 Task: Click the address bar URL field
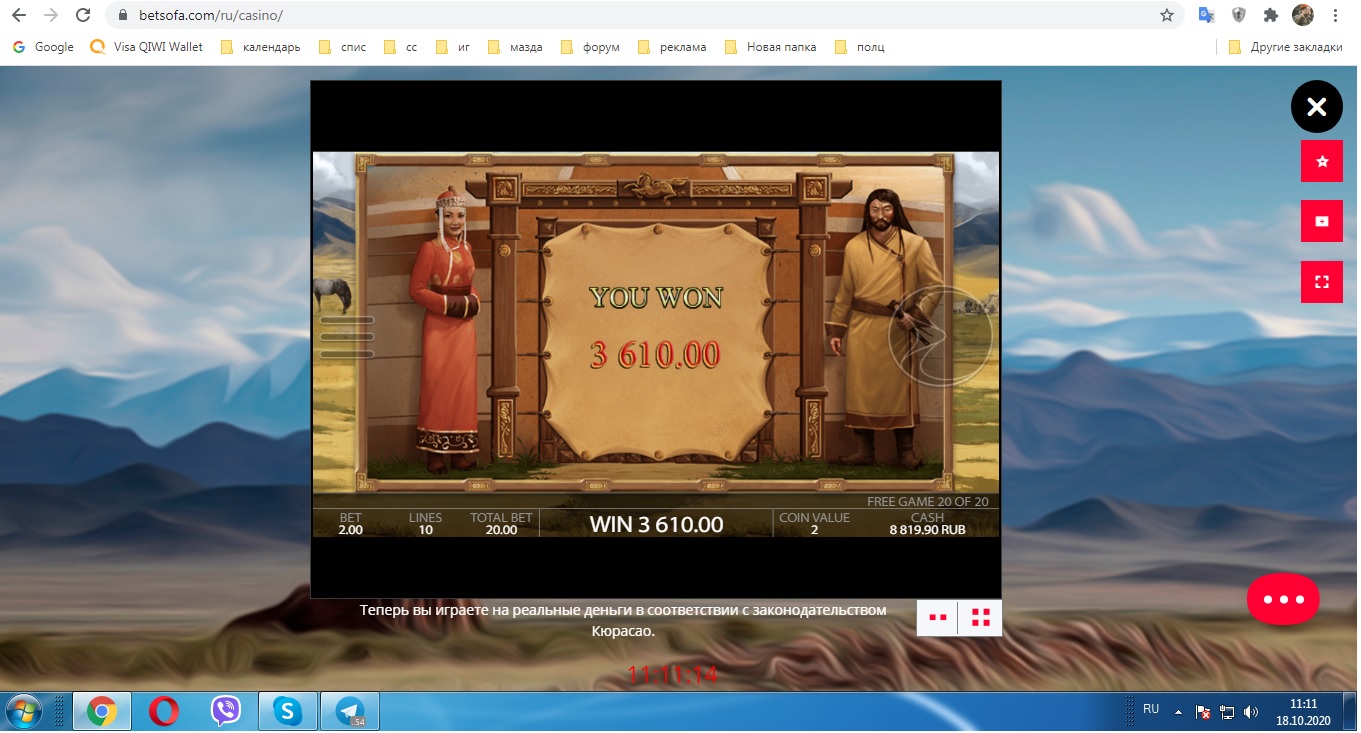pos(640,15)
